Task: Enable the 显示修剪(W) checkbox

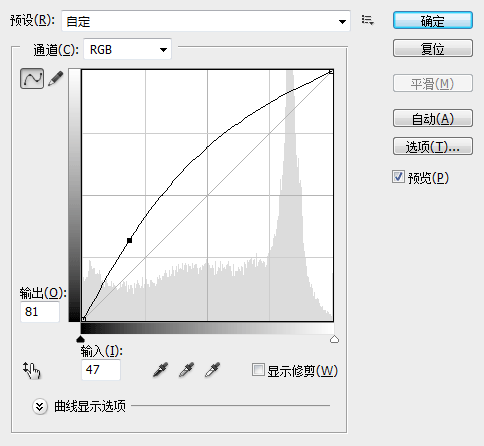Action: (258, 370)
